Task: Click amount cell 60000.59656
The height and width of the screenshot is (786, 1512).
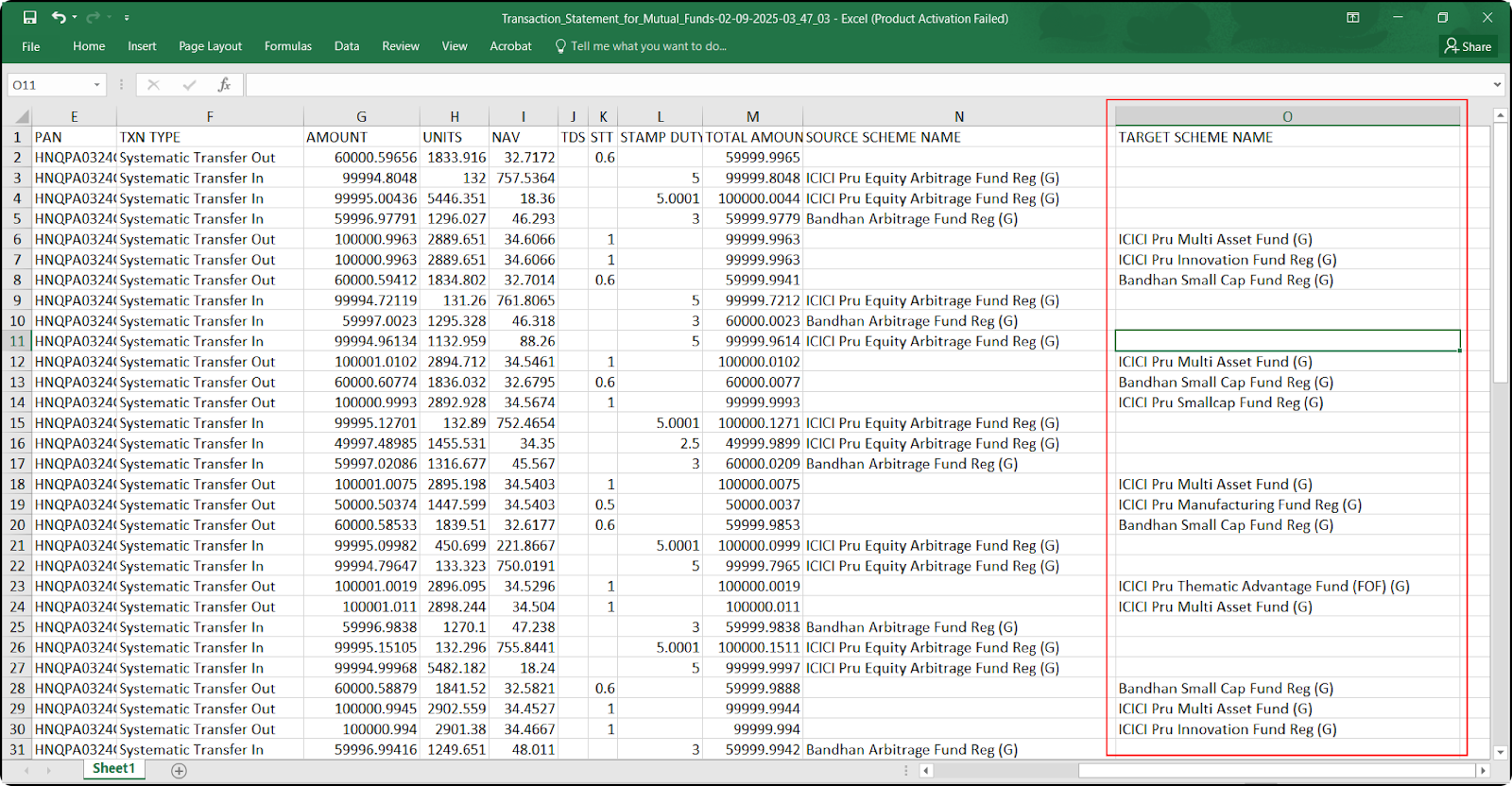Action: pyautogui.click(x=362, y=158)
